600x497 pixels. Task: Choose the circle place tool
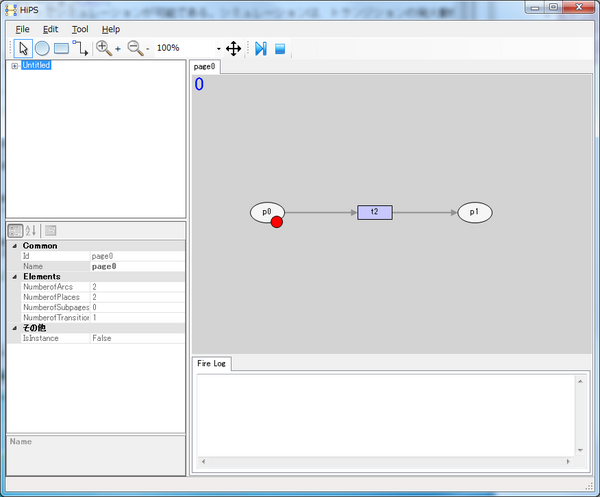[x=42, y=49]
